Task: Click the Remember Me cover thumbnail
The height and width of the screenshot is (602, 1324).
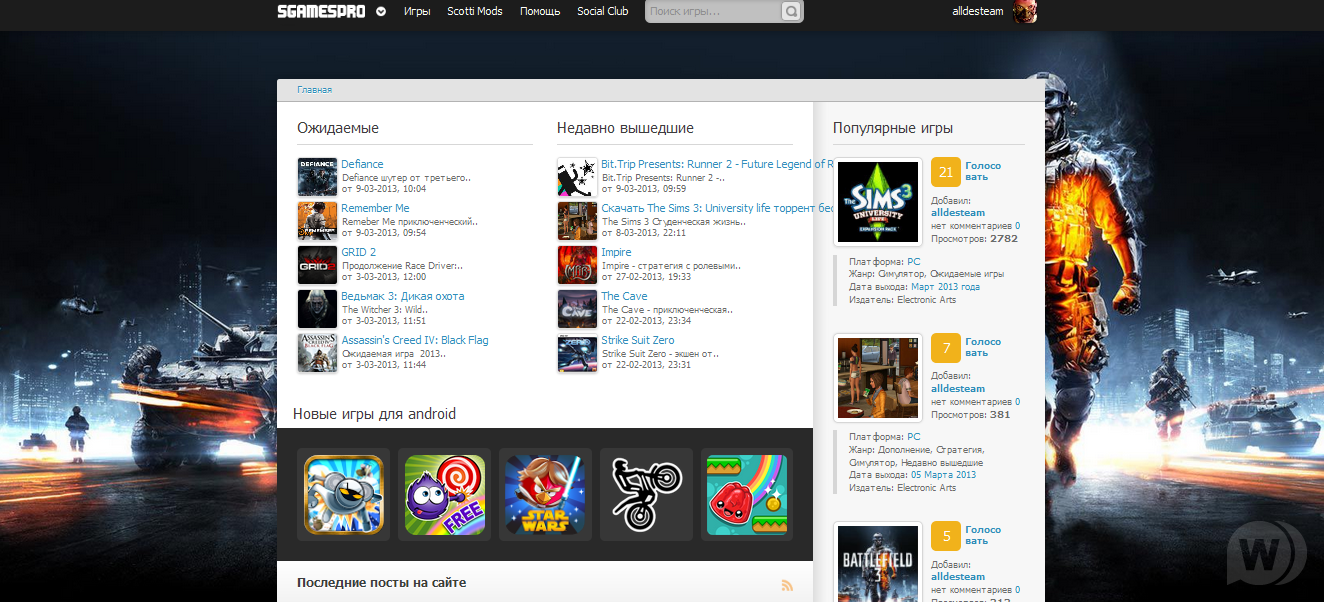Action: pos(317,221)
